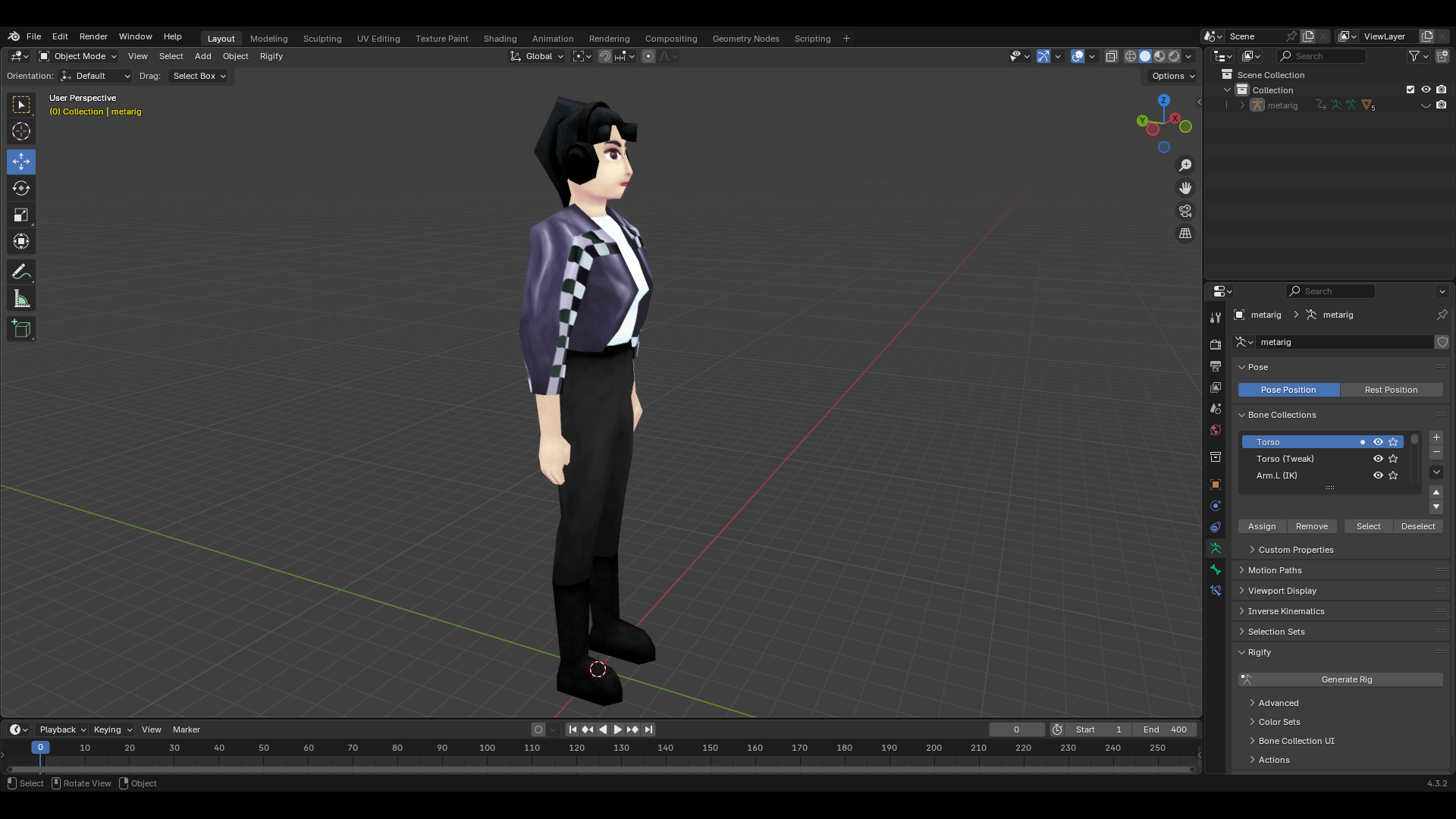Toggle camera view with camera icon
The image size is (1456, 819).
tap(1185, 211)
